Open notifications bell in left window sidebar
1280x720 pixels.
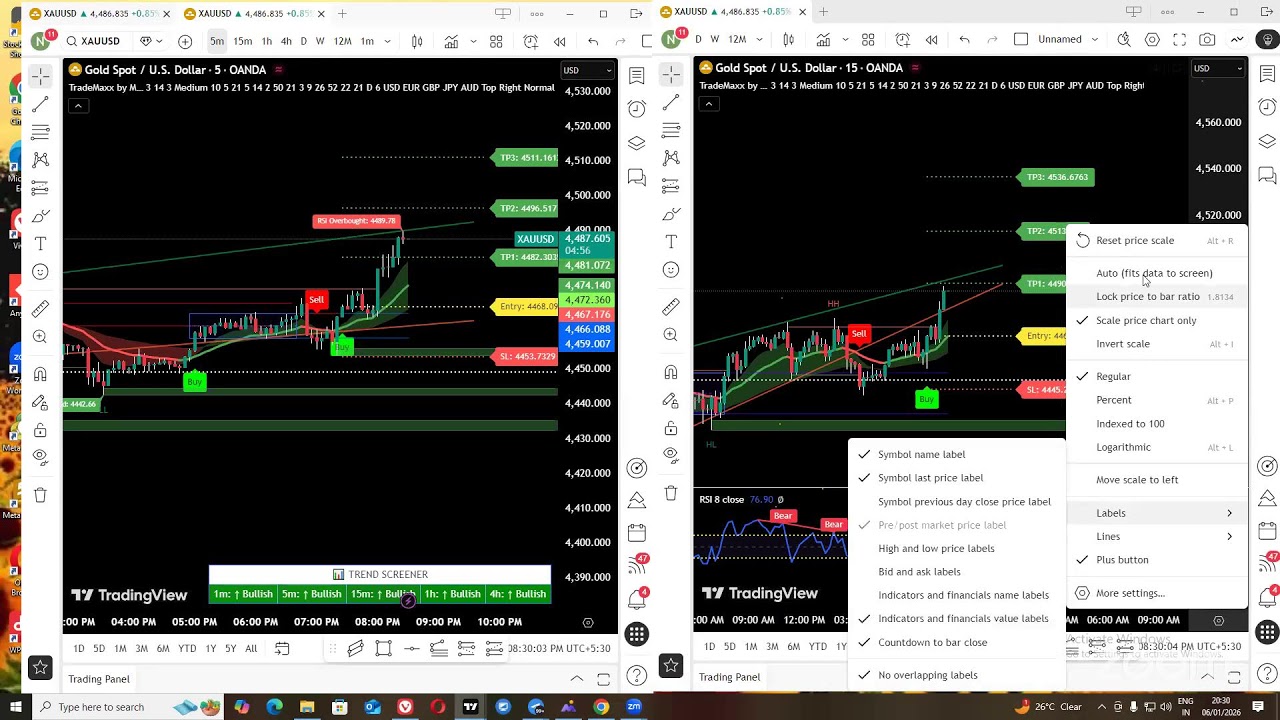[637, 598]
